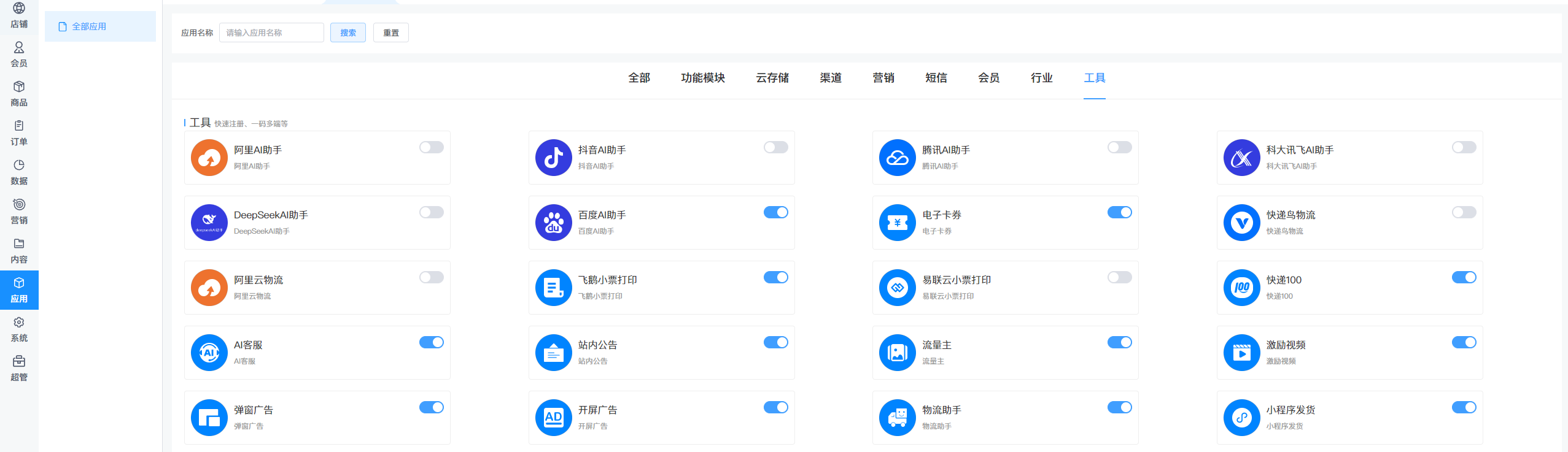Turn off the 物流助手 switch

click(1120, 407)
